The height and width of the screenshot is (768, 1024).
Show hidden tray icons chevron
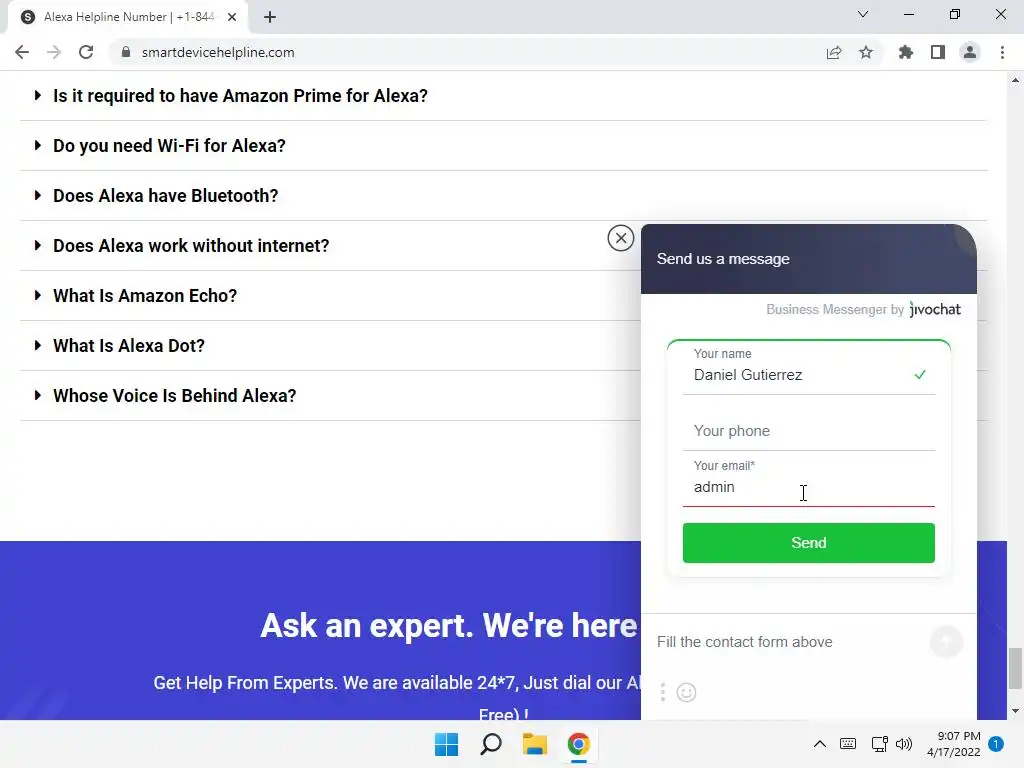[820, 744]
